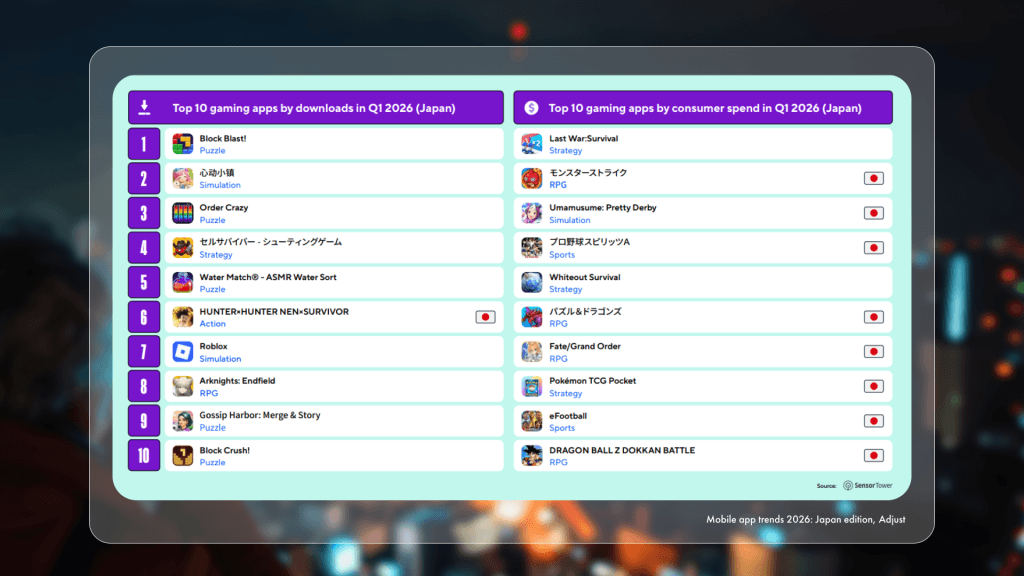Viewport: 1024px width, 576px height.
Task: Click the Japan flag beside eFootball
Action: point(874,421)
